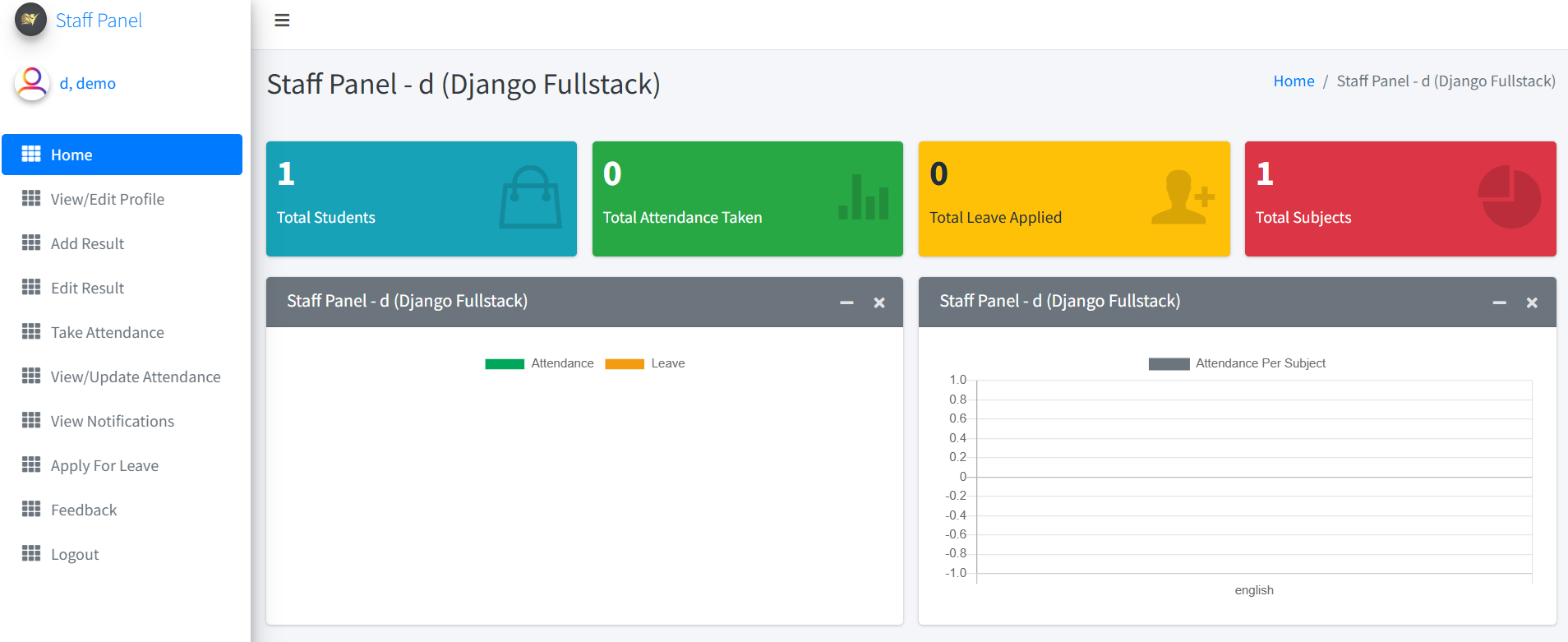1568x642 pixels.
Task: Collapse the left chart card with minus button
Action: click(846, 303)
